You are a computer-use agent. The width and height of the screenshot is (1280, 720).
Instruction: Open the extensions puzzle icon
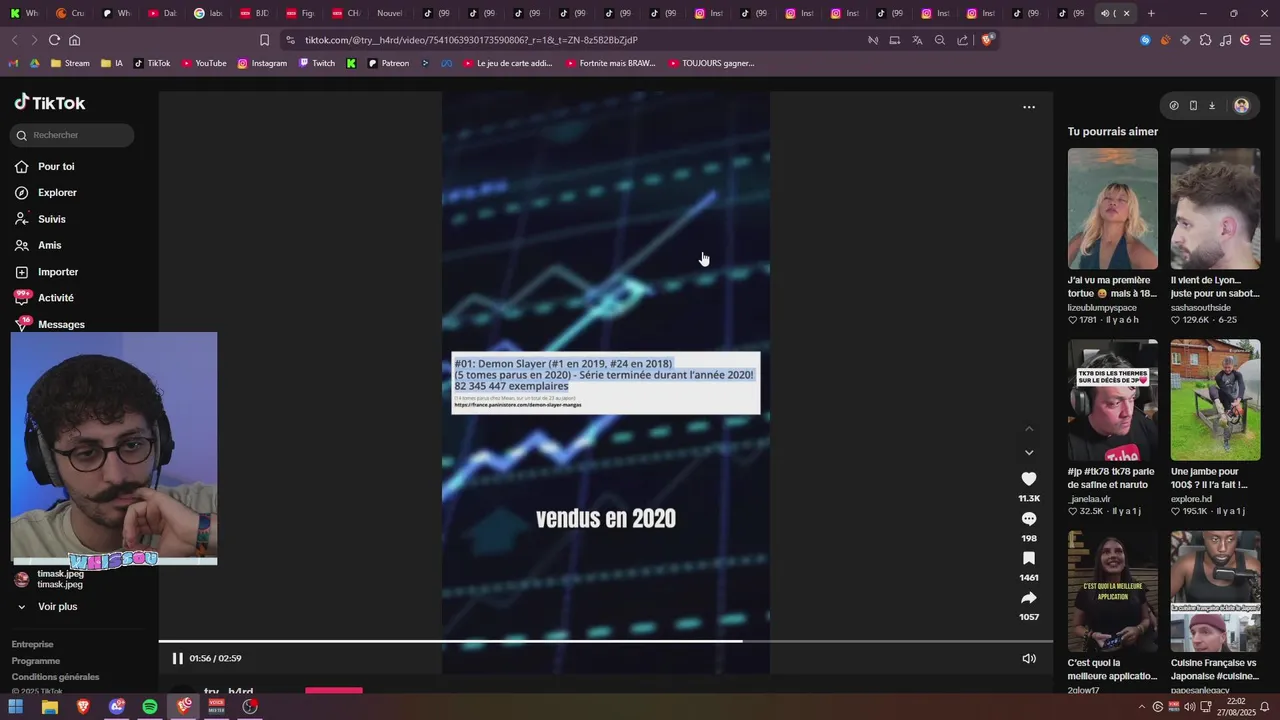(1205, 40)
